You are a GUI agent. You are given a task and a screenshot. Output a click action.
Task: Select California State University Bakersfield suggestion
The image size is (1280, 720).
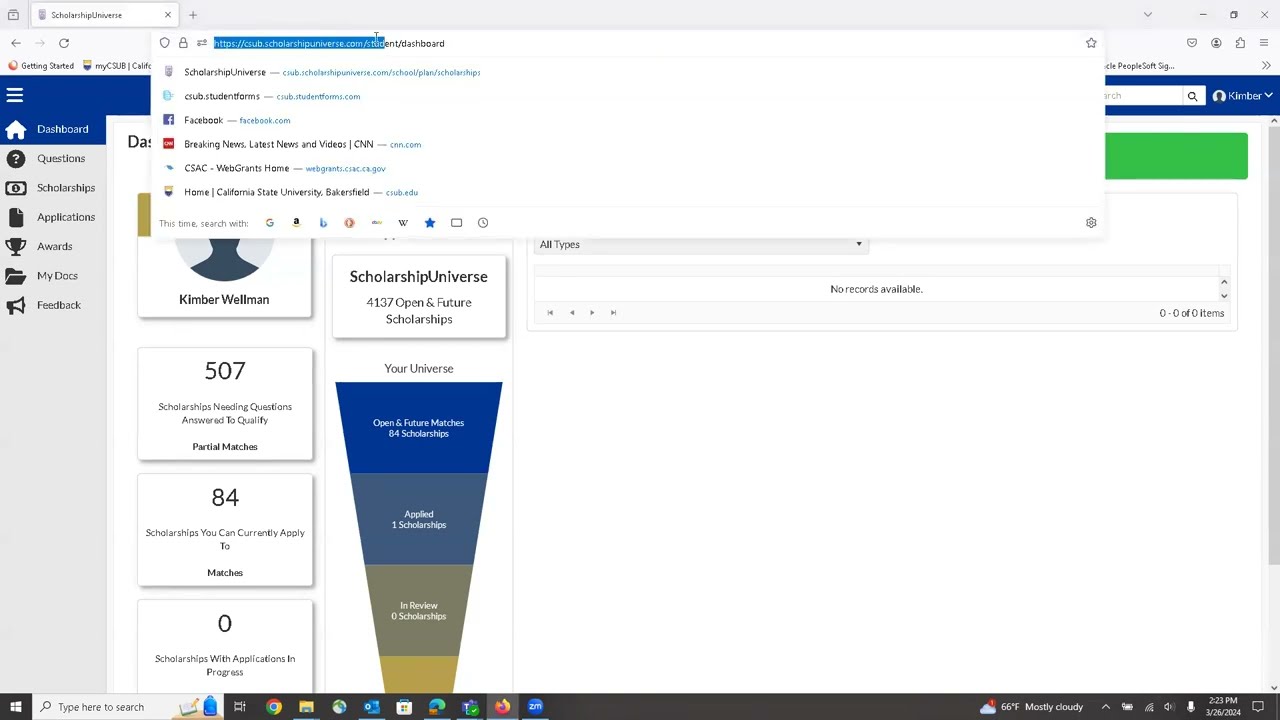point(628,192)
